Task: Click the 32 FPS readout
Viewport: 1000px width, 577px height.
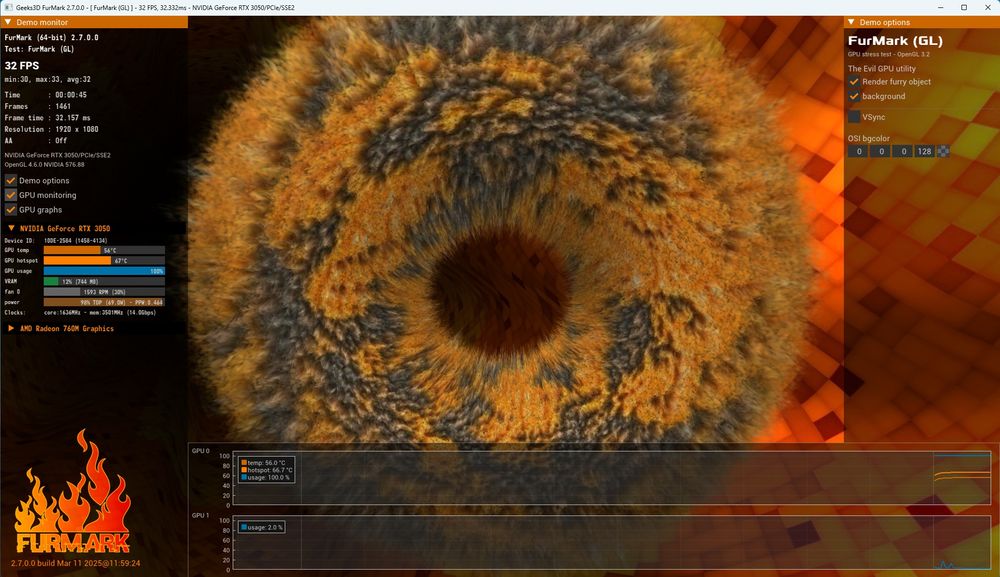Action: tap(22, 66)
